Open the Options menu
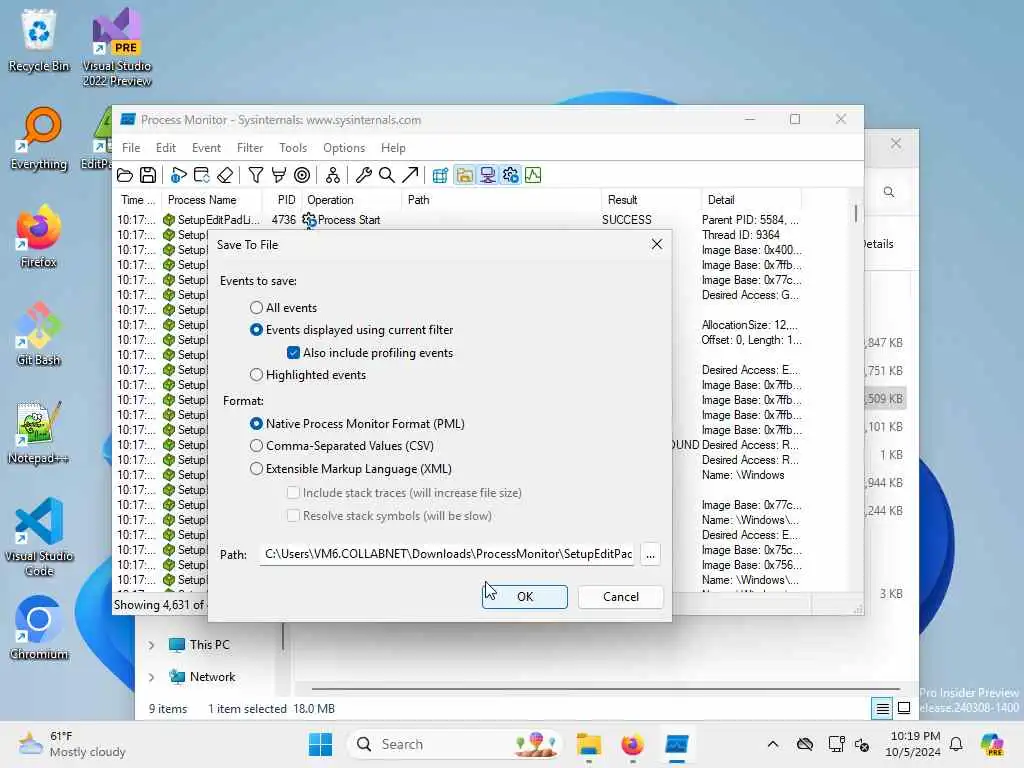Screen dimensions: 1024x768 tap(344, 148)
